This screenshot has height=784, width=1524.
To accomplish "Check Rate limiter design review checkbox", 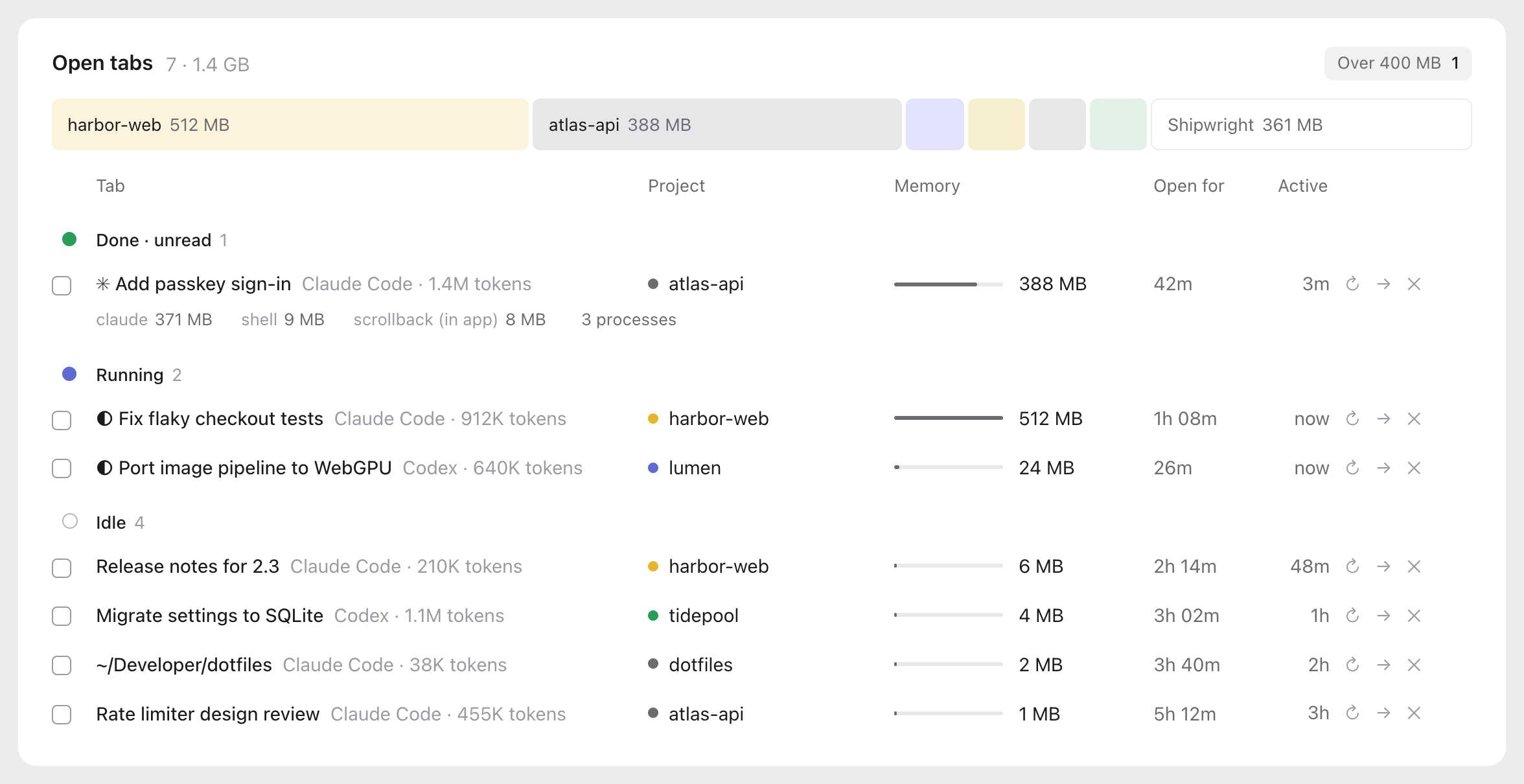I will pyautogui.click(x=62, y=715).
